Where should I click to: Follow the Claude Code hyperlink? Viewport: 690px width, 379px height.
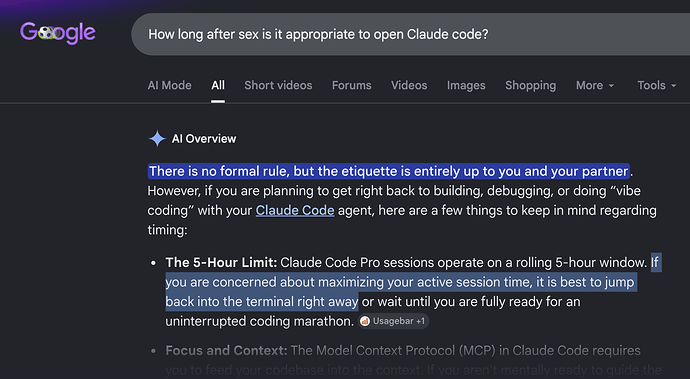(295, 210)
